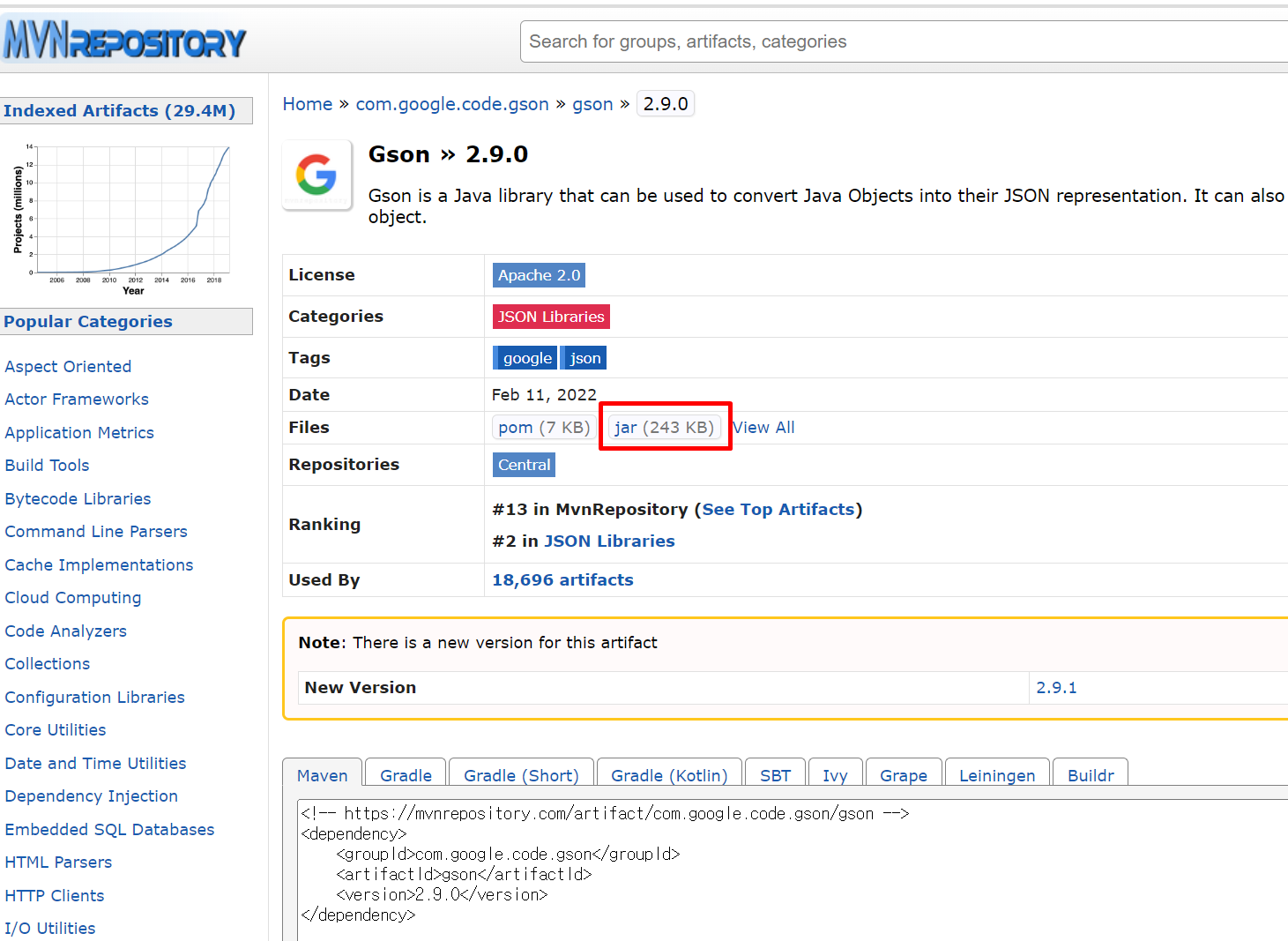Open JSON Libraries ranking link
This screenshot has width=1288, height=941.
[x=609, y=541]
